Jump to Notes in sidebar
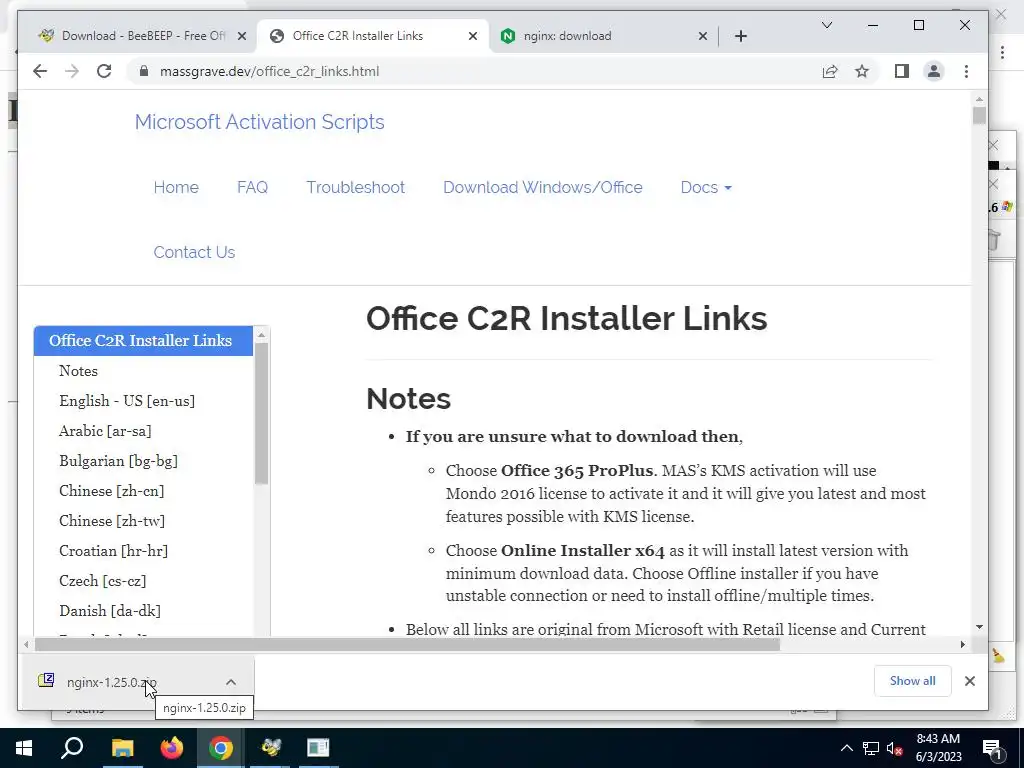The image size is (1024, 768). 78,371
